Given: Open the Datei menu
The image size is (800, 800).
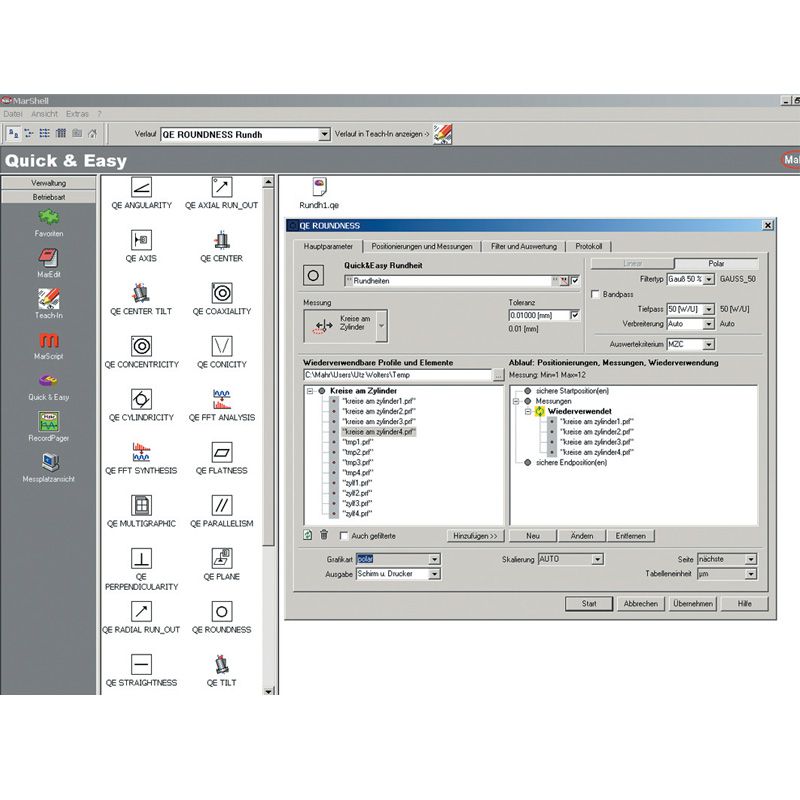Looking at the screenshot, I should (13, 114).
